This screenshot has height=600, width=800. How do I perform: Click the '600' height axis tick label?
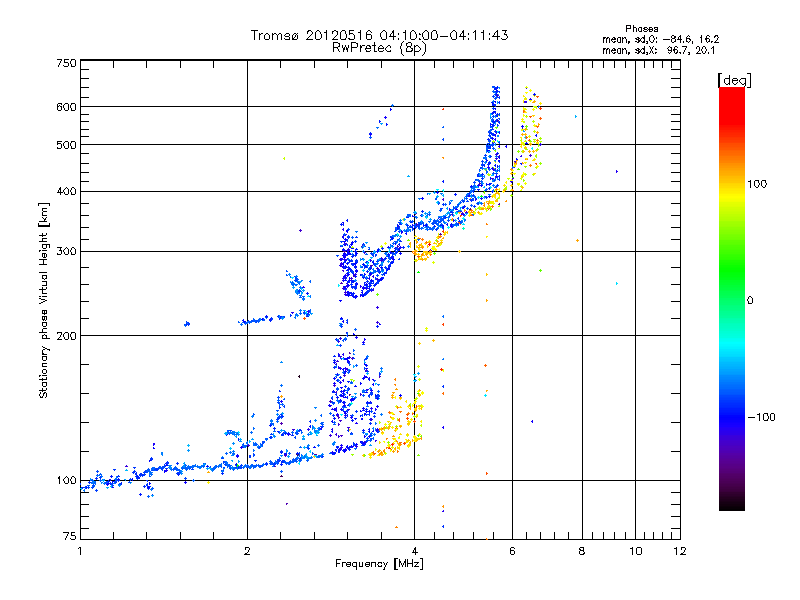[66, 107]
